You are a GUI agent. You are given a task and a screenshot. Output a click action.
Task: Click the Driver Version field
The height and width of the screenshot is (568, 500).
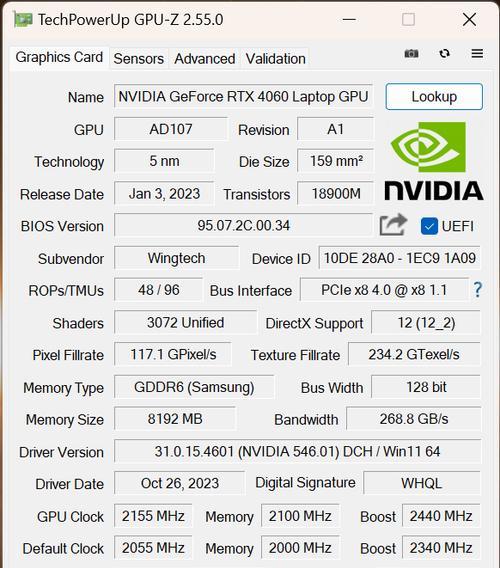tap(297, 451)
